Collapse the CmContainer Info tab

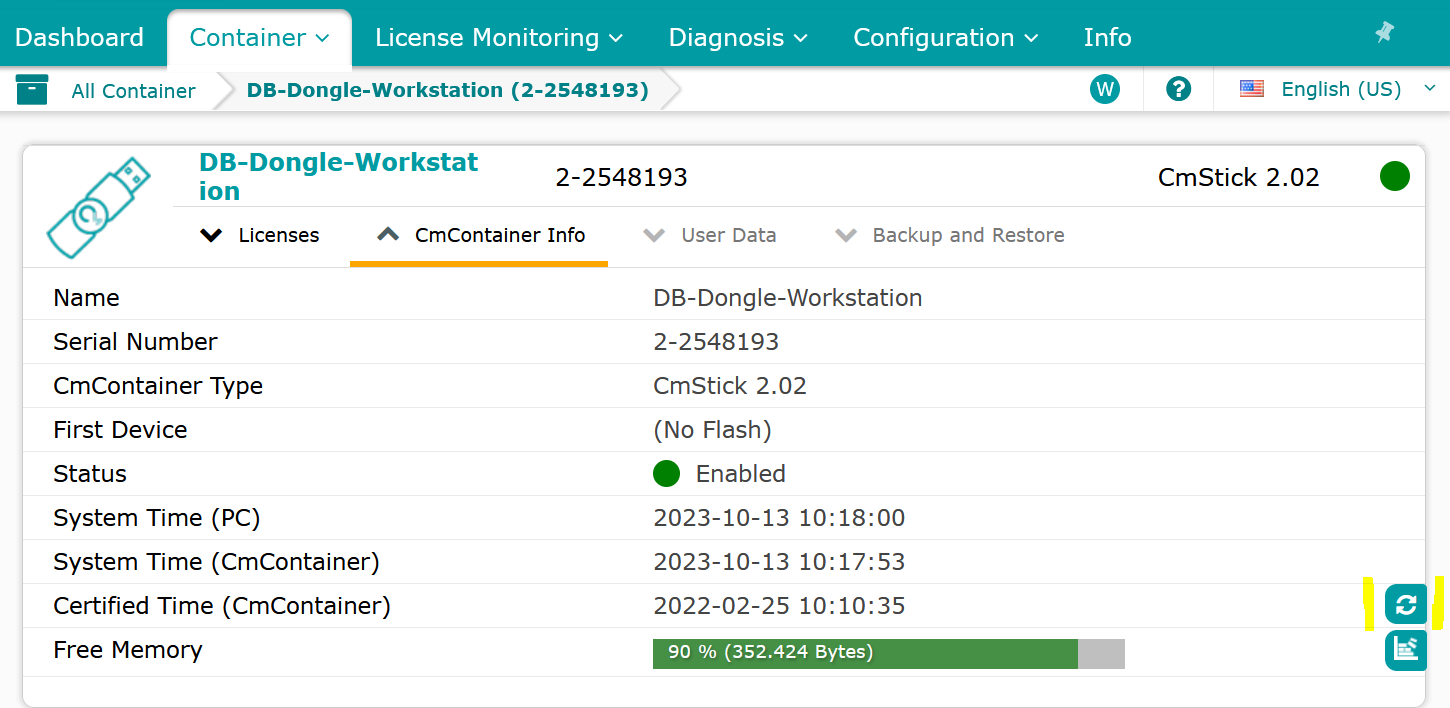click(x=480, y=236)
